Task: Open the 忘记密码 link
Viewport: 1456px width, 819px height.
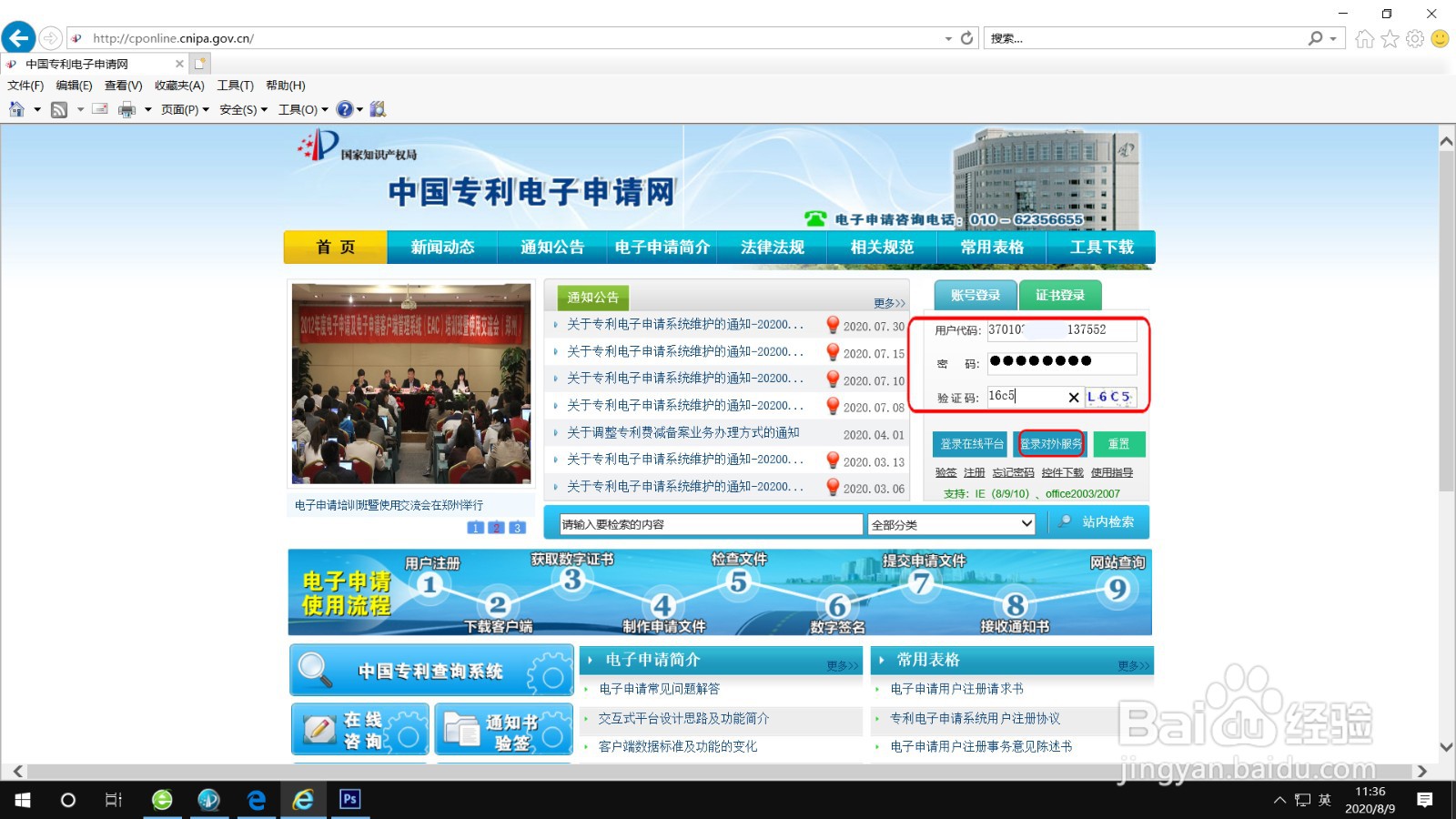Action: pyautogui.click(x=1013, y=472)
